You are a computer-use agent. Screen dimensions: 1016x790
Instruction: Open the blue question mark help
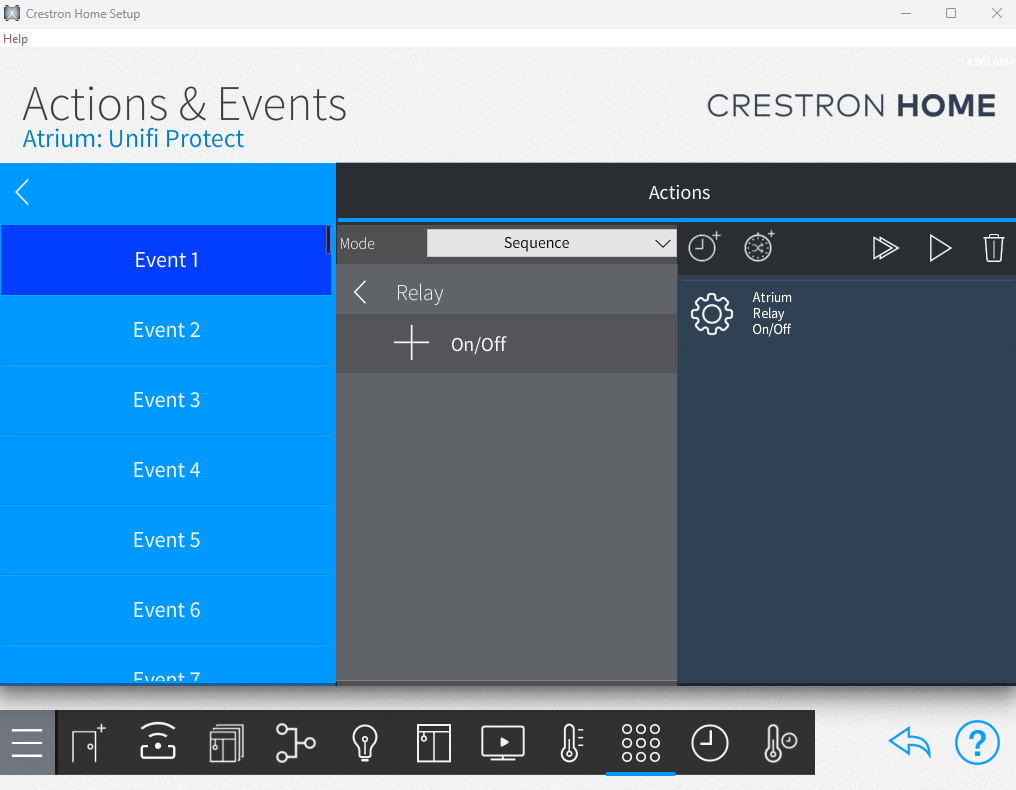(977, 743)
